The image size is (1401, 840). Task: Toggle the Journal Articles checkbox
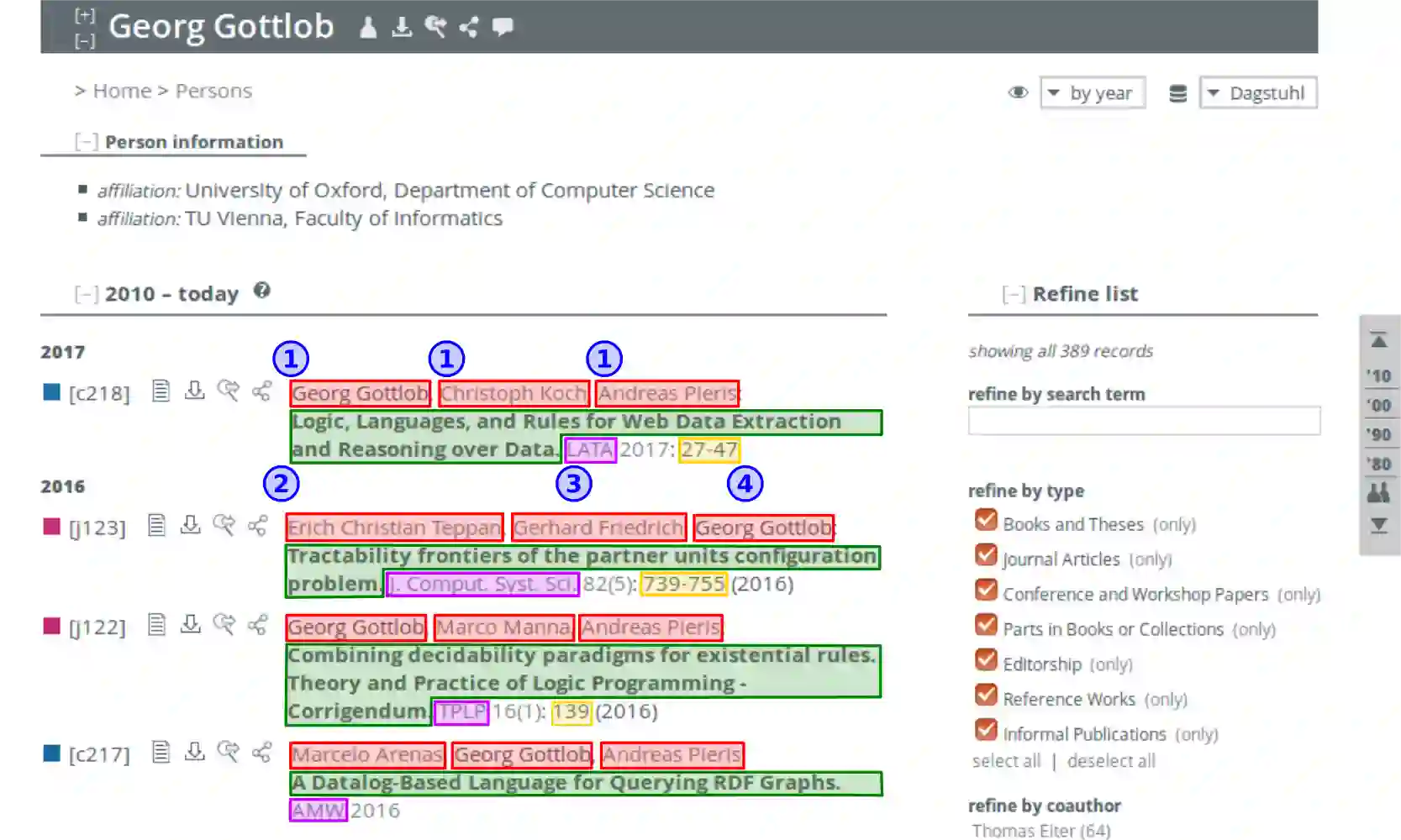pyautogui.click(x=986, y=555)
